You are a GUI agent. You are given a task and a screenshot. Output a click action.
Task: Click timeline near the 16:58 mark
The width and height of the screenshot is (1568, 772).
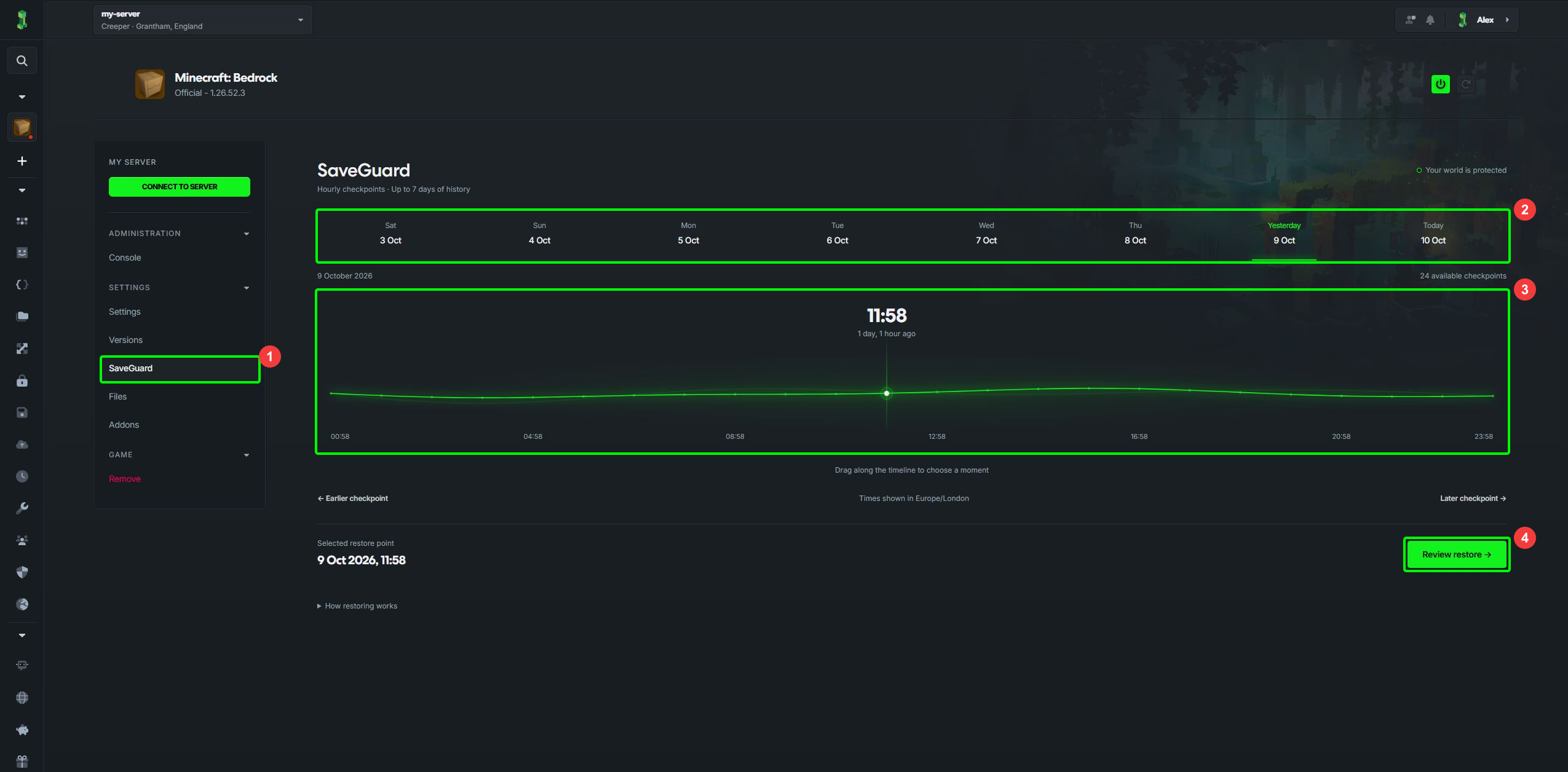pos(1139,389)
